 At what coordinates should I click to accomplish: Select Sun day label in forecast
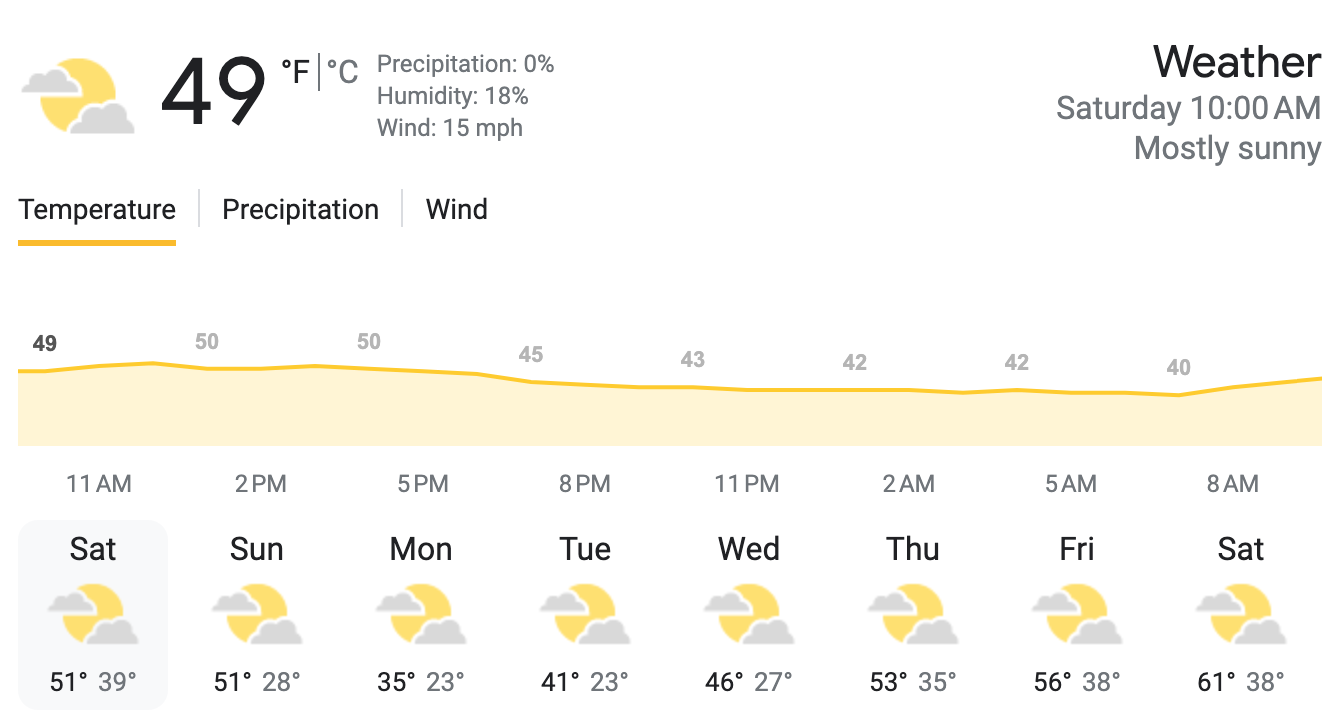pyautogui.click(x=257, y=549)
